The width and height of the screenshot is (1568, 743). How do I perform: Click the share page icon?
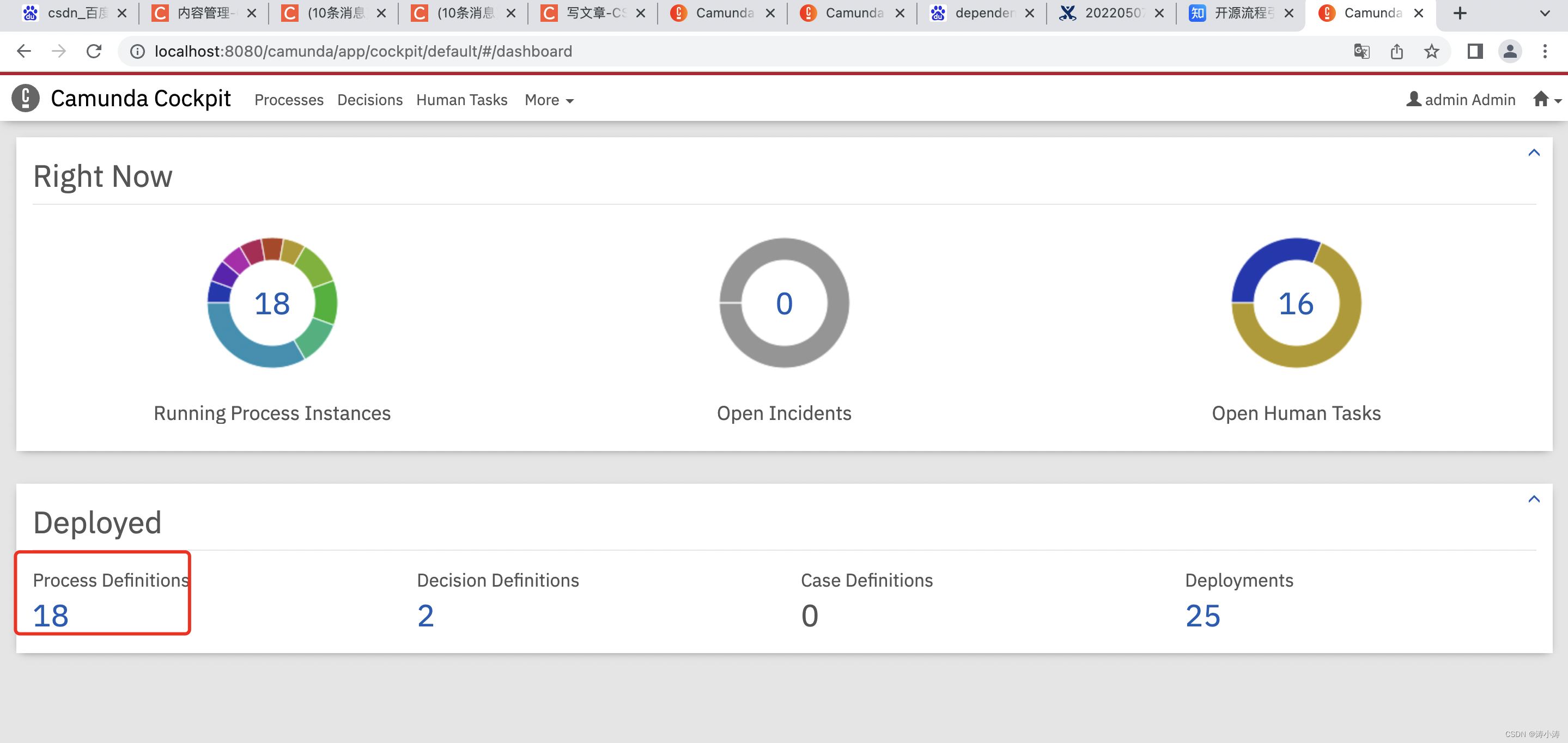pos(1397,51)
